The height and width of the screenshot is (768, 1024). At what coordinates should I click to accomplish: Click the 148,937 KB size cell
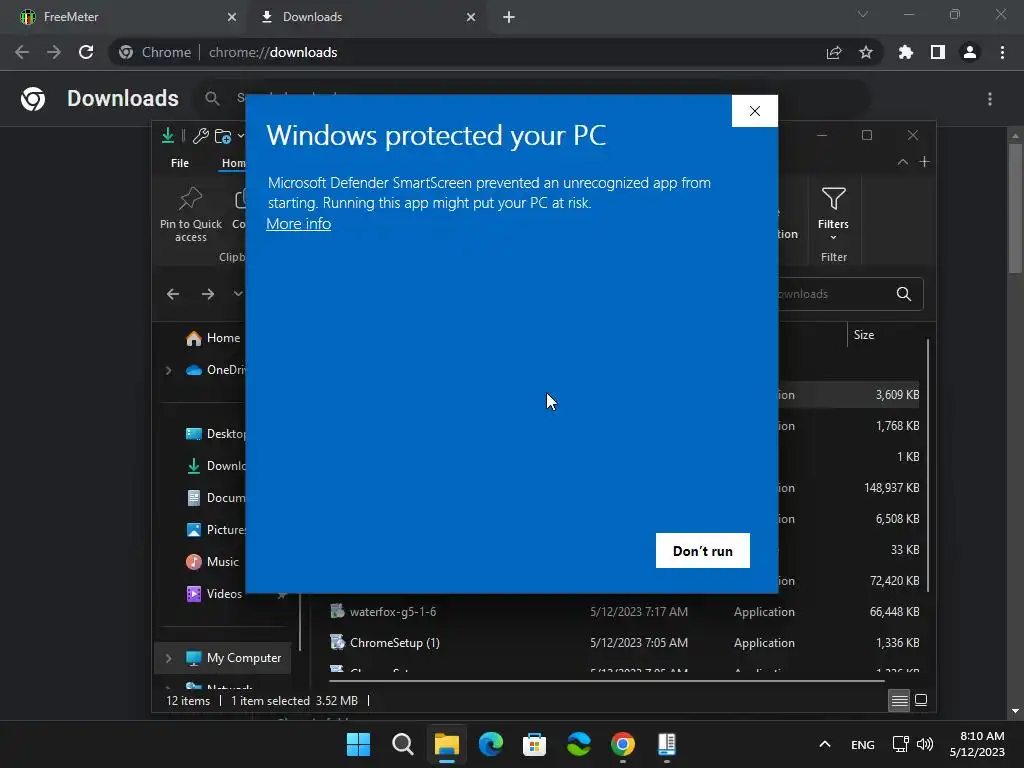(891, 488)
